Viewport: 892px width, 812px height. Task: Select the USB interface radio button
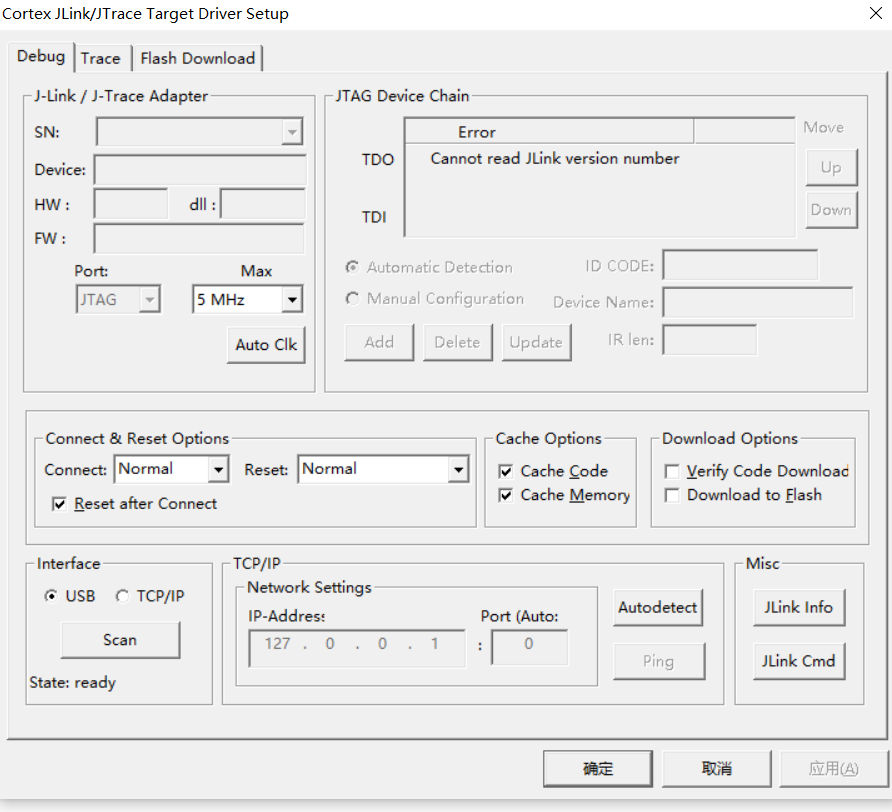pyautogui.click(x=51, y=596)
